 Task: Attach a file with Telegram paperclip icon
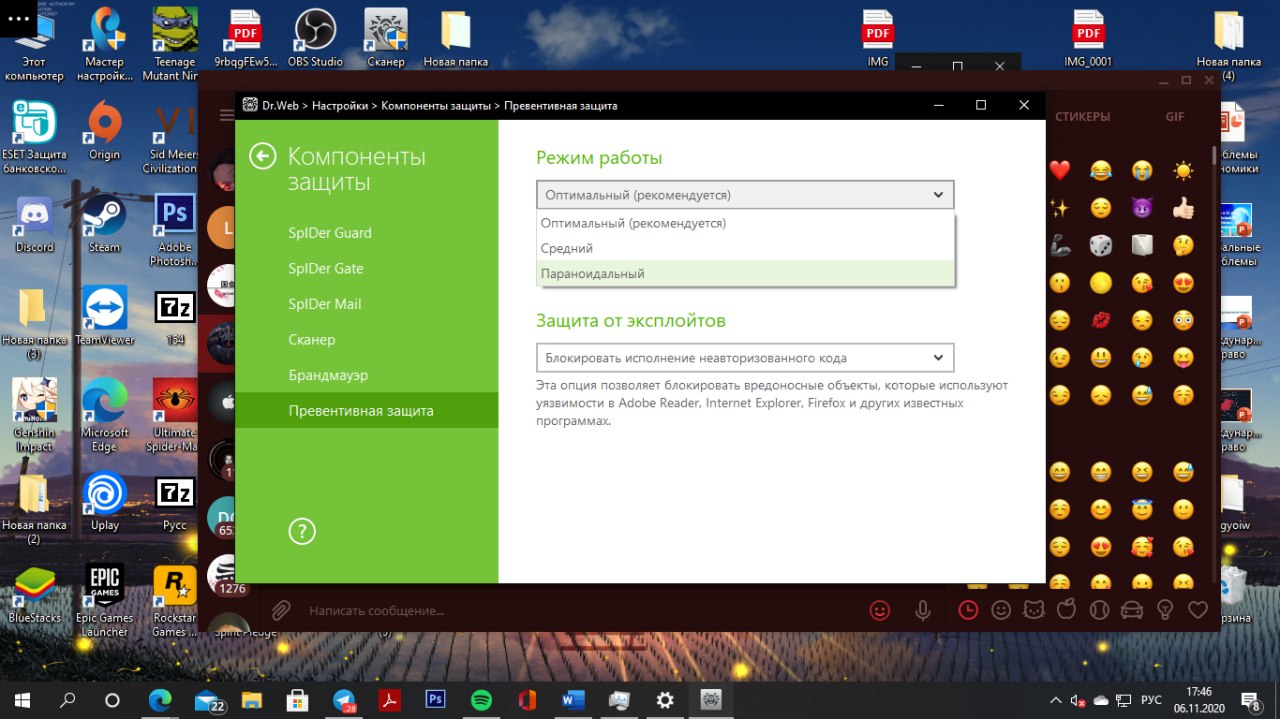point(281,610)
